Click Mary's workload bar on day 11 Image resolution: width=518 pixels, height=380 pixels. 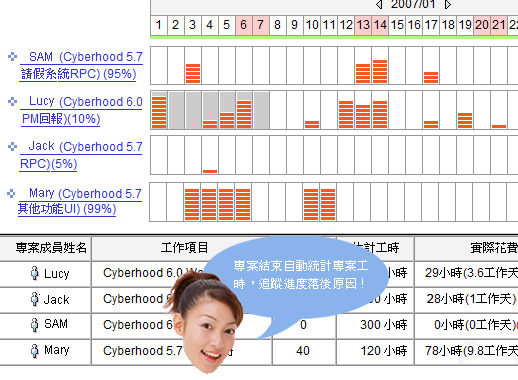tap(328, 204)
